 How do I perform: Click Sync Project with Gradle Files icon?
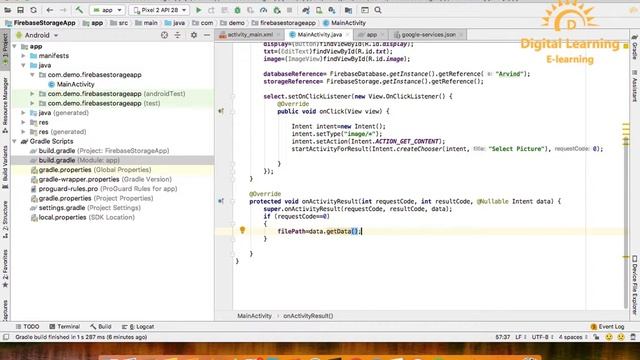pos(306,10)
